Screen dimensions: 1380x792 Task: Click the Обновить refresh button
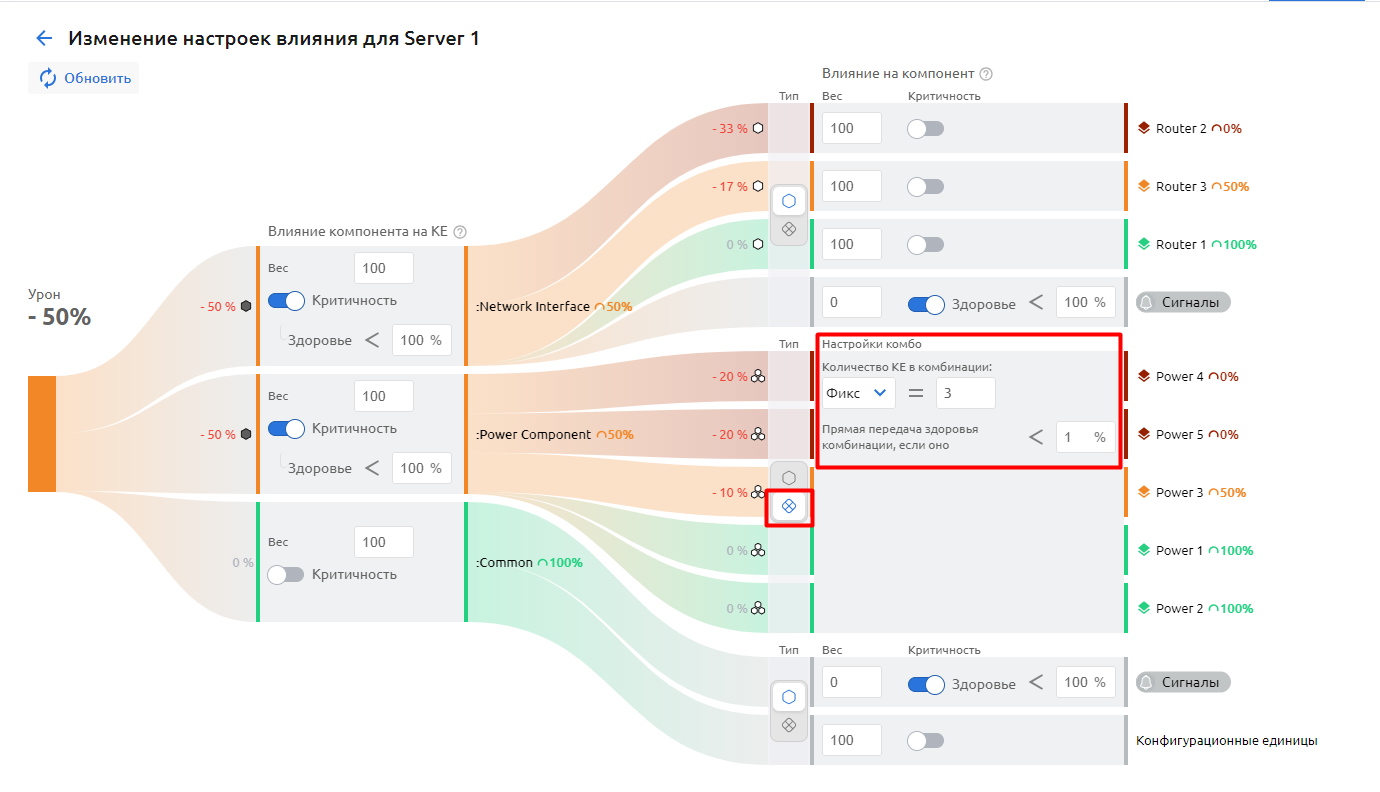84,78
